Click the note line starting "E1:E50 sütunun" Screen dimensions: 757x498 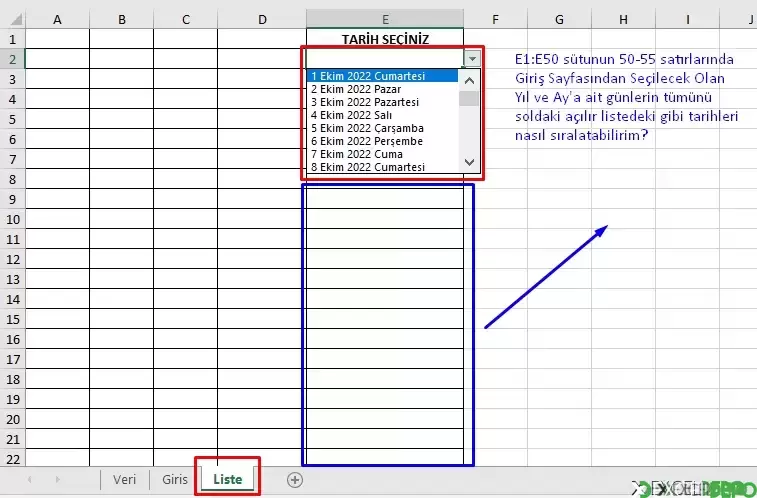click(624, 59)
